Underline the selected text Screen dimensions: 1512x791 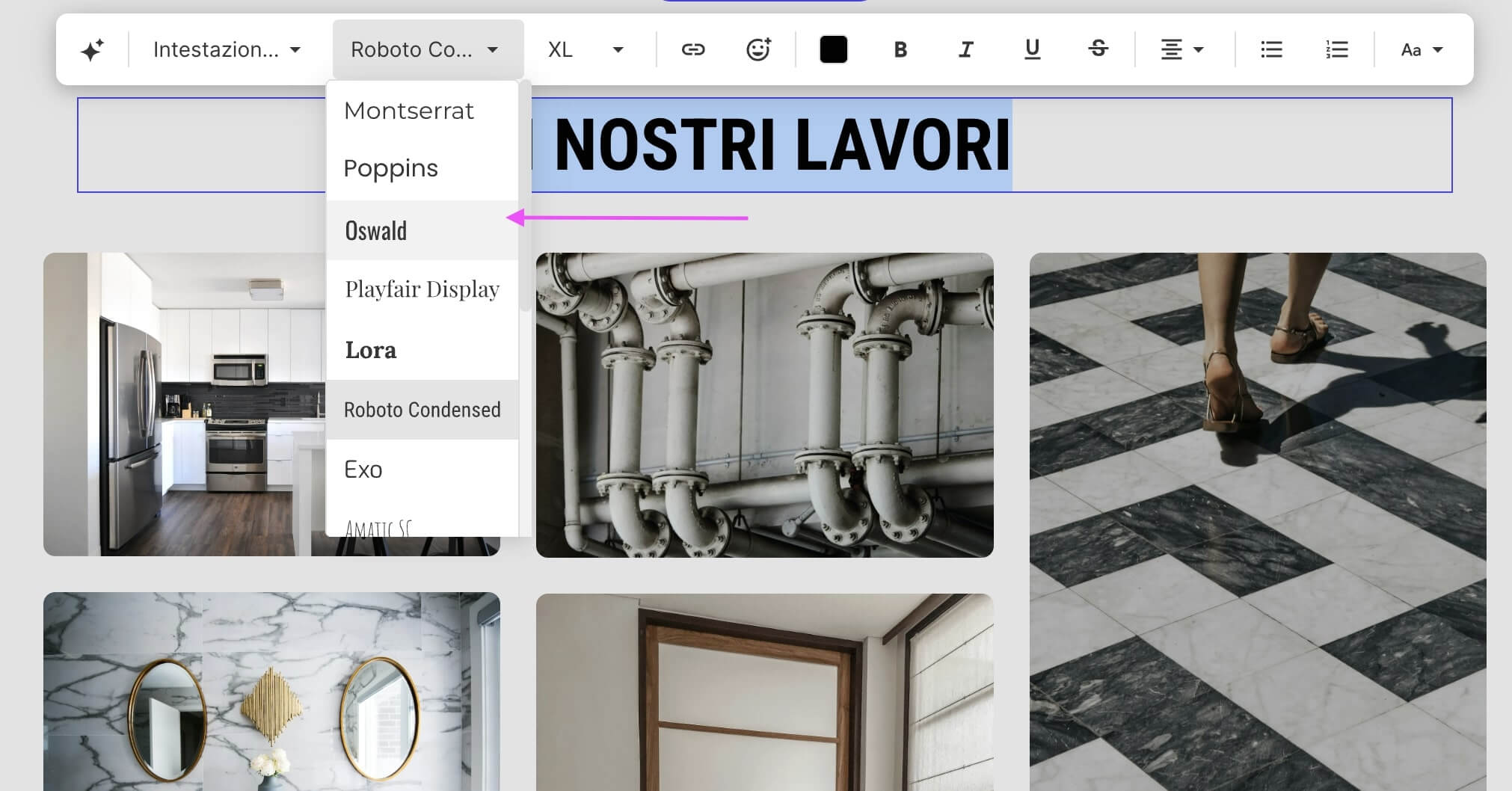click(1032, 49)
